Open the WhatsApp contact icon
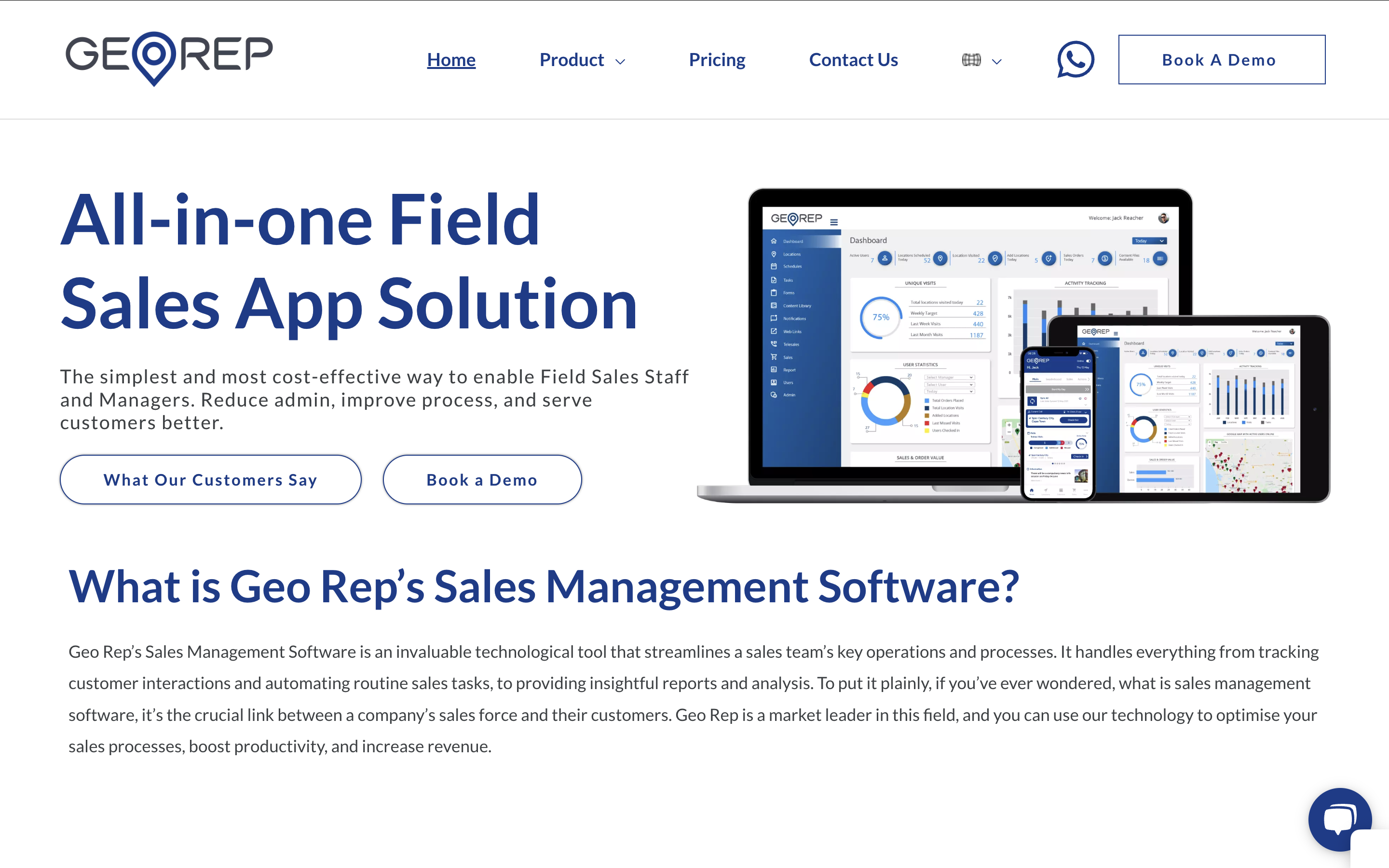The width and height of the screenshot is (1389, 868). point(1075,60)
